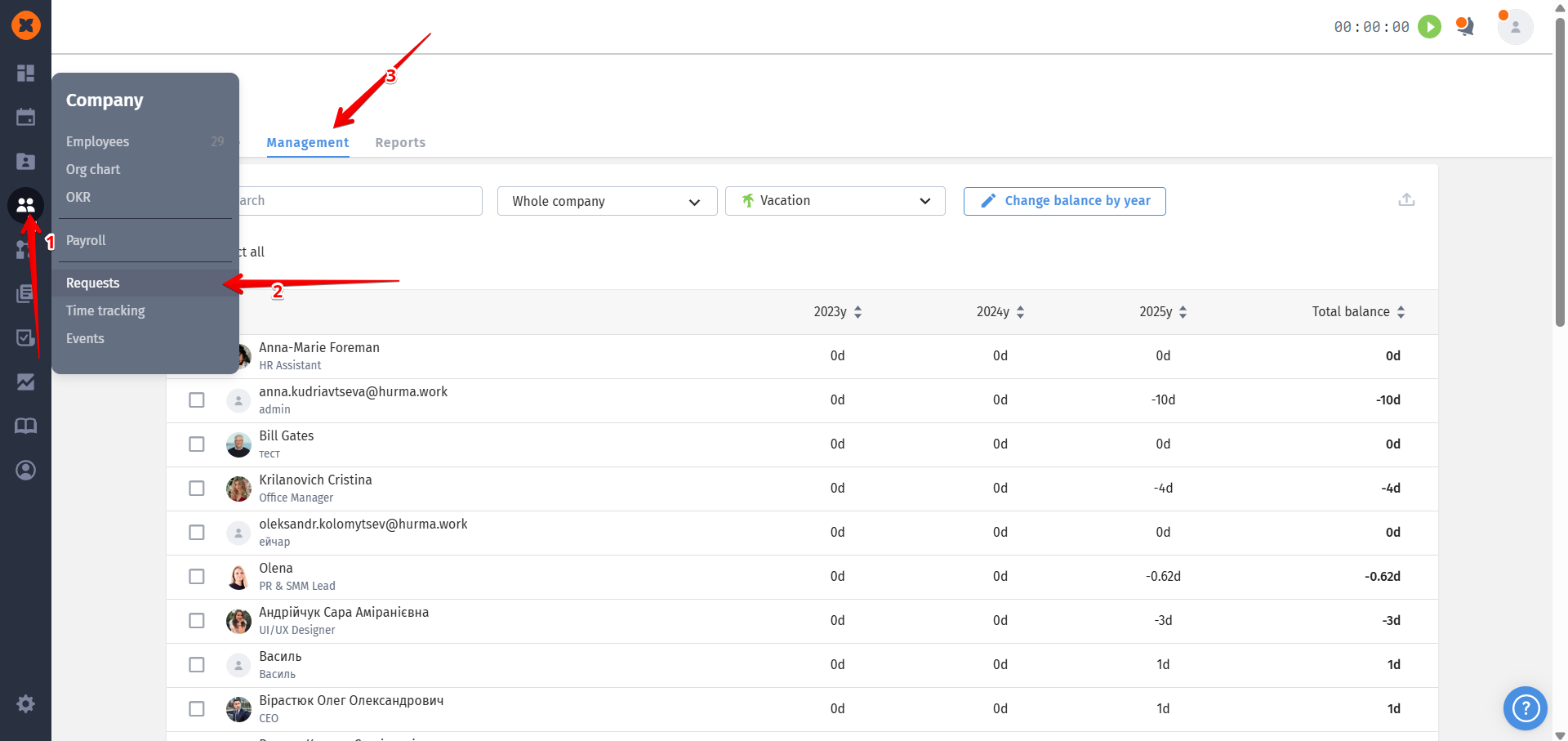The width and height of the screenshot is (1568, 741).
Task: Open Вірастюк Олег Олександрович profile link
Action: click(x=351, y=700)
